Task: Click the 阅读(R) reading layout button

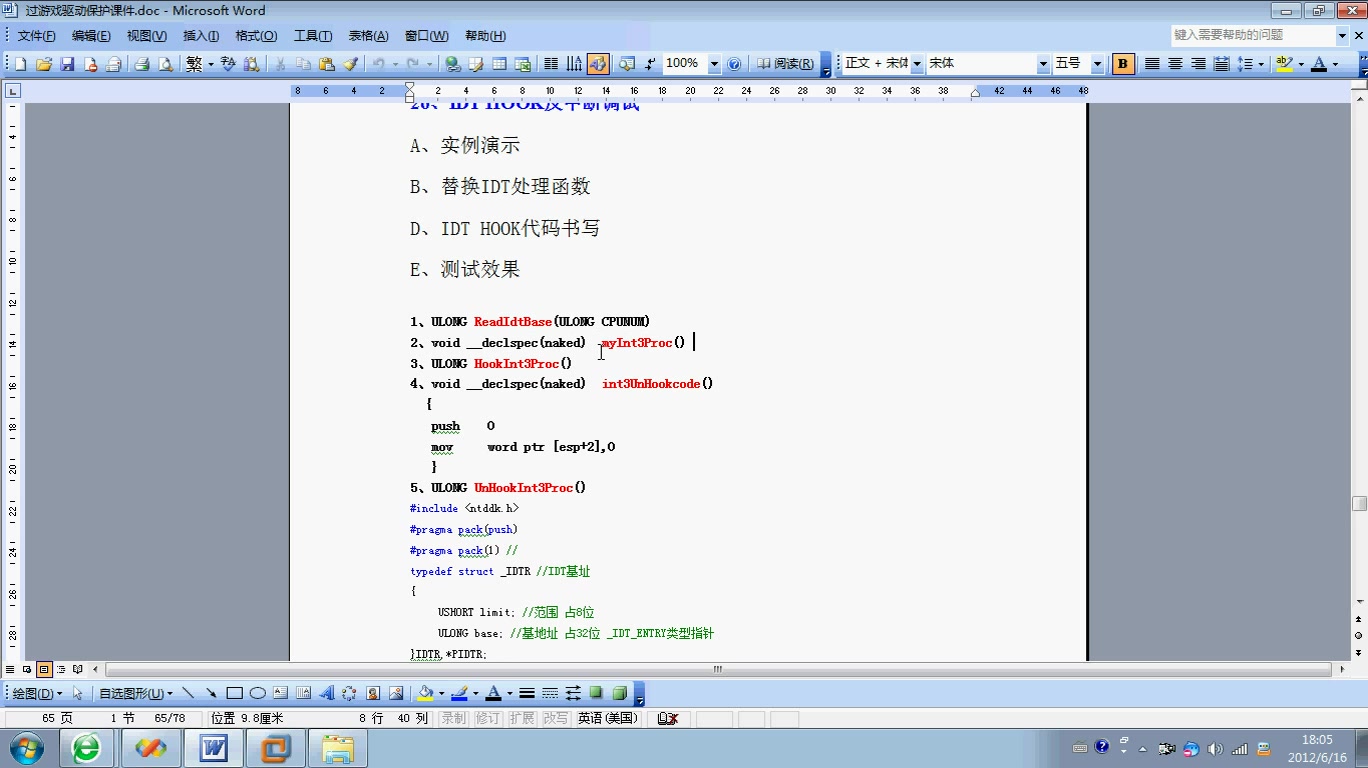Action: [x=785, y=64]
